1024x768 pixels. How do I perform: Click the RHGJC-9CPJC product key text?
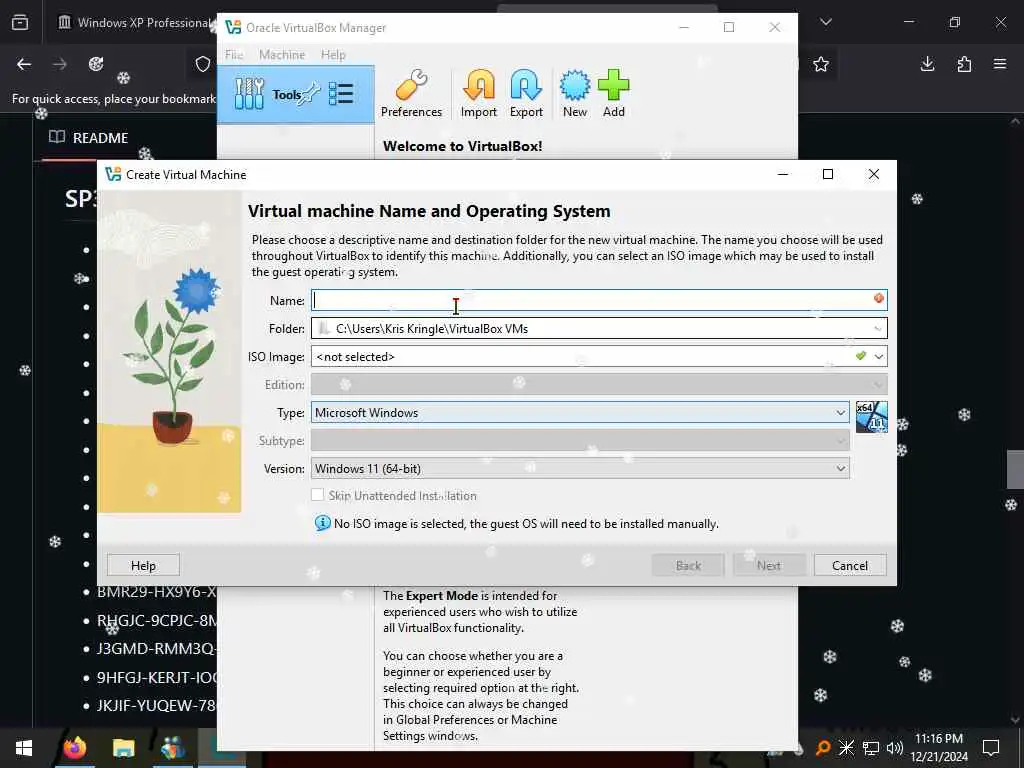[157, 620]
